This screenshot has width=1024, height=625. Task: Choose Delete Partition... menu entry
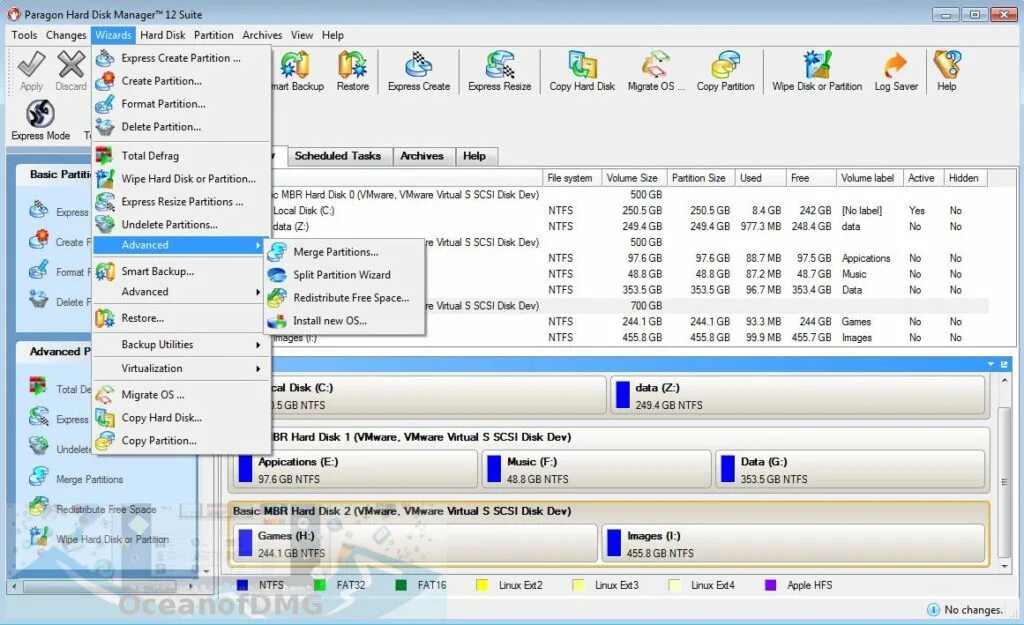182,127
